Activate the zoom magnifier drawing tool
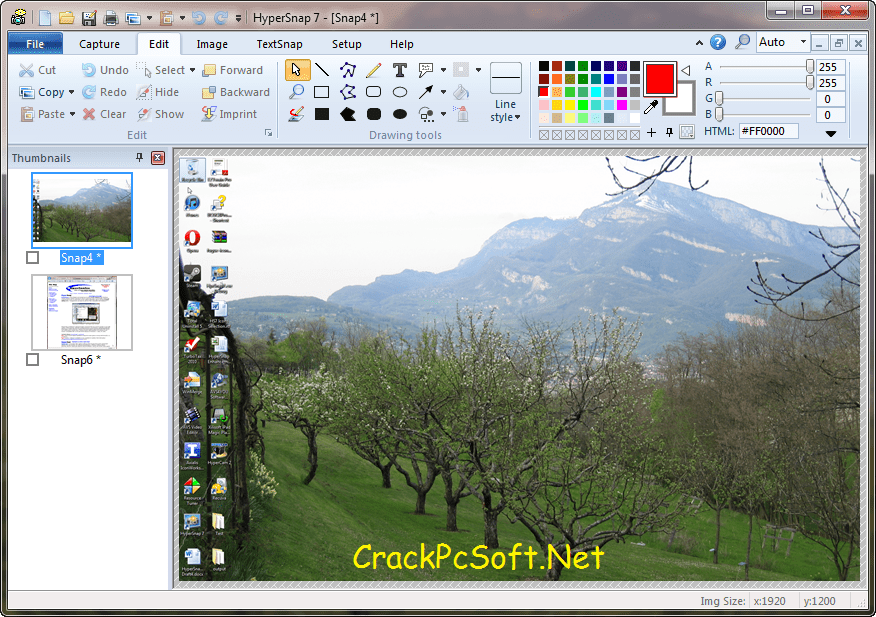 (x=296, y=92)
